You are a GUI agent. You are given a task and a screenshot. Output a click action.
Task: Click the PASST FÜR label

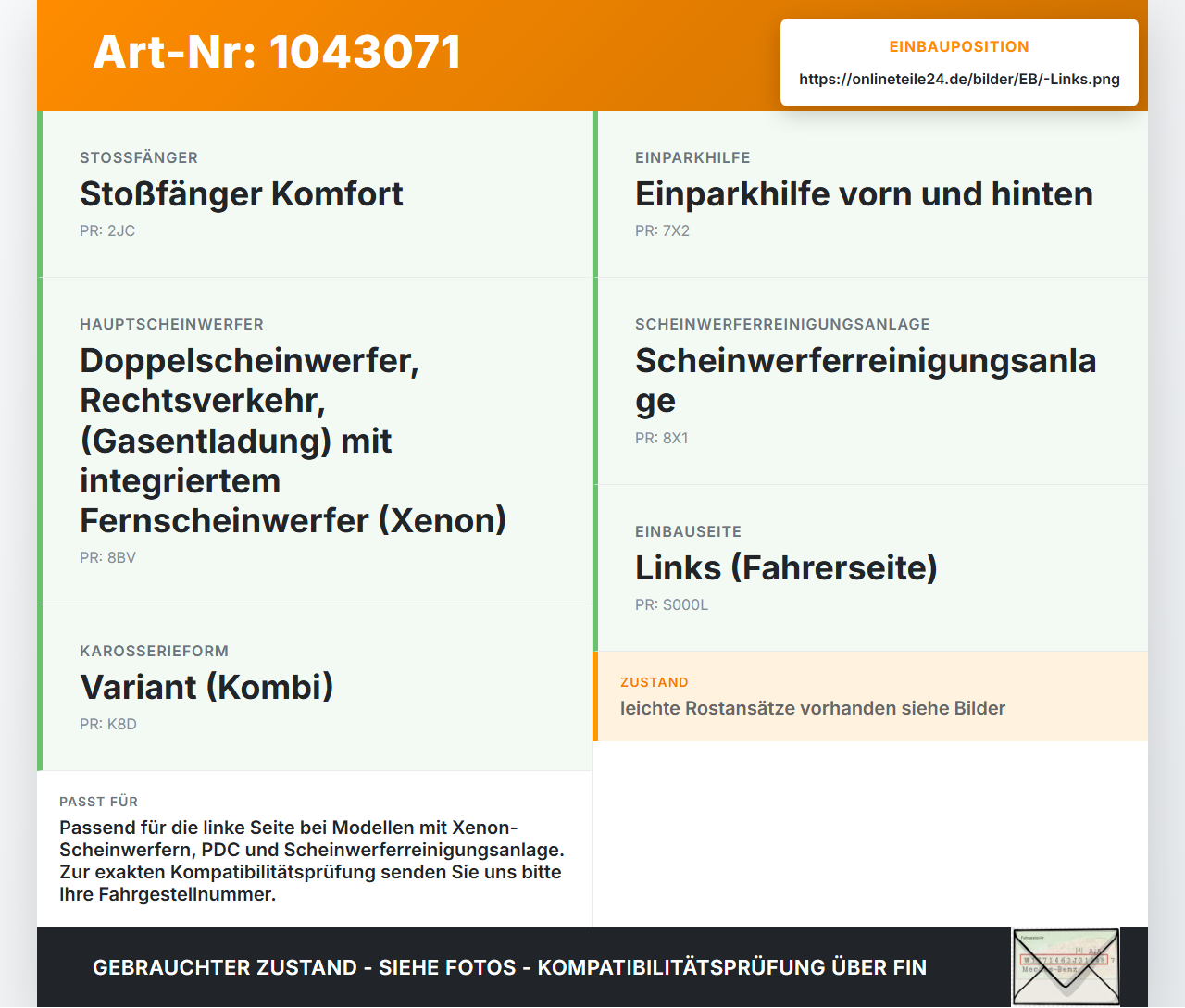click(x=98, y=802)
